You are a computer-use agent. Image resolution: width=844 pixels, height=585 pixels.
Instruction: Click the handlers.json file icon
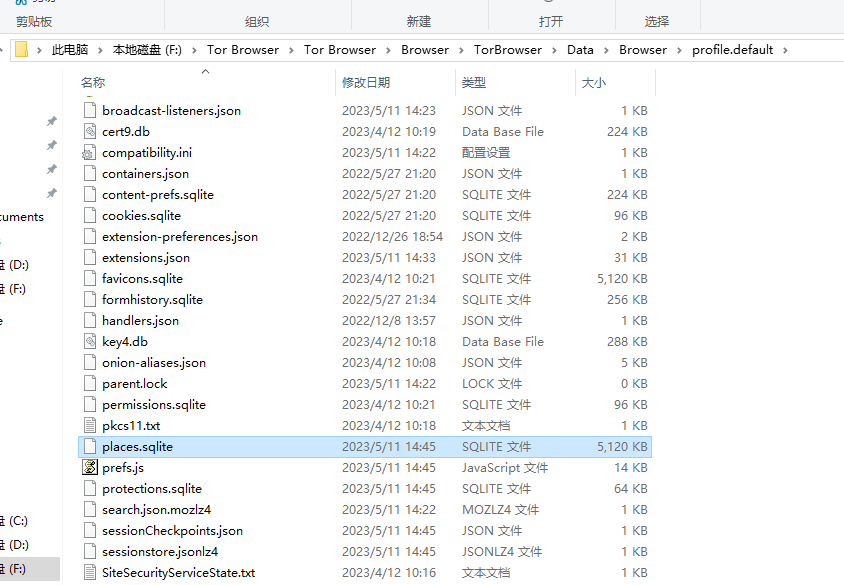pos(90,320)
